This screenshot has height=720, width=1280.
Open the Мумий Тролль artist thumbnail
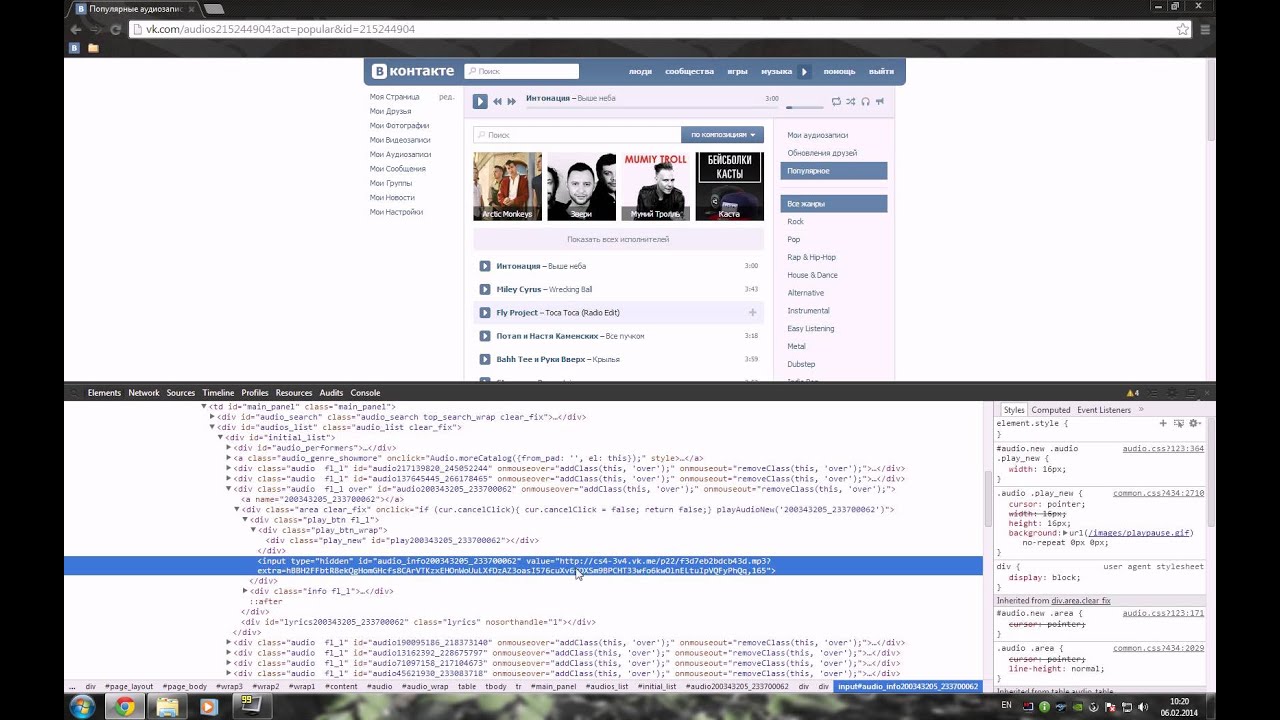click(x=655, y=186)
